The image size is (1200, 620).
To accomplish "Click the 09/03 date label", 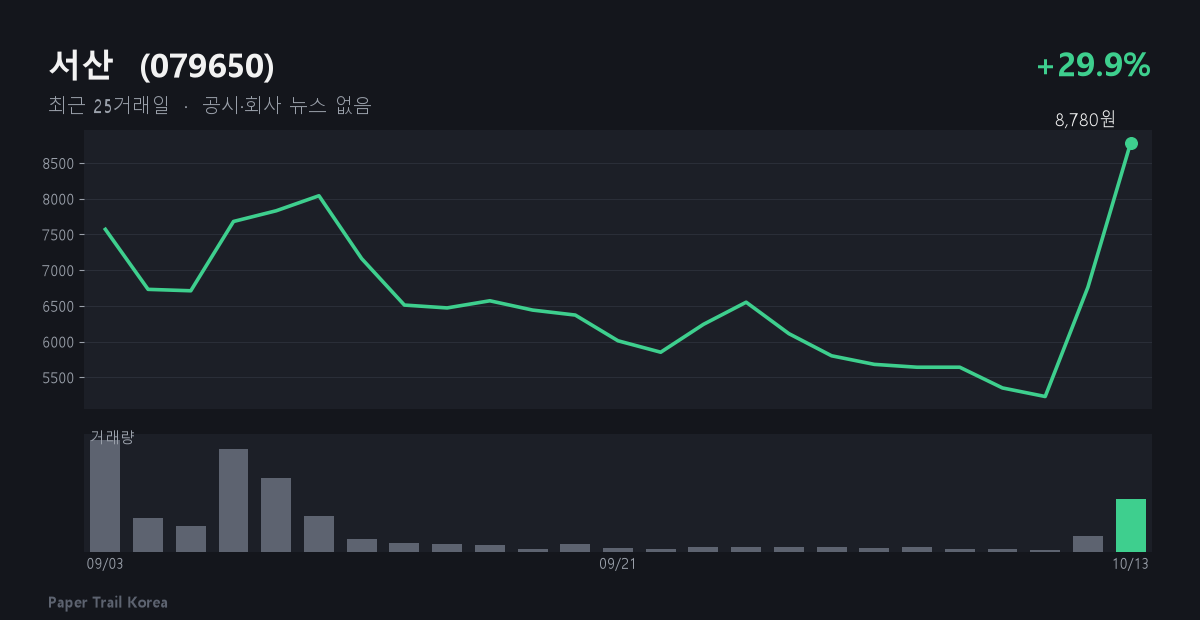I will [105, 564].
